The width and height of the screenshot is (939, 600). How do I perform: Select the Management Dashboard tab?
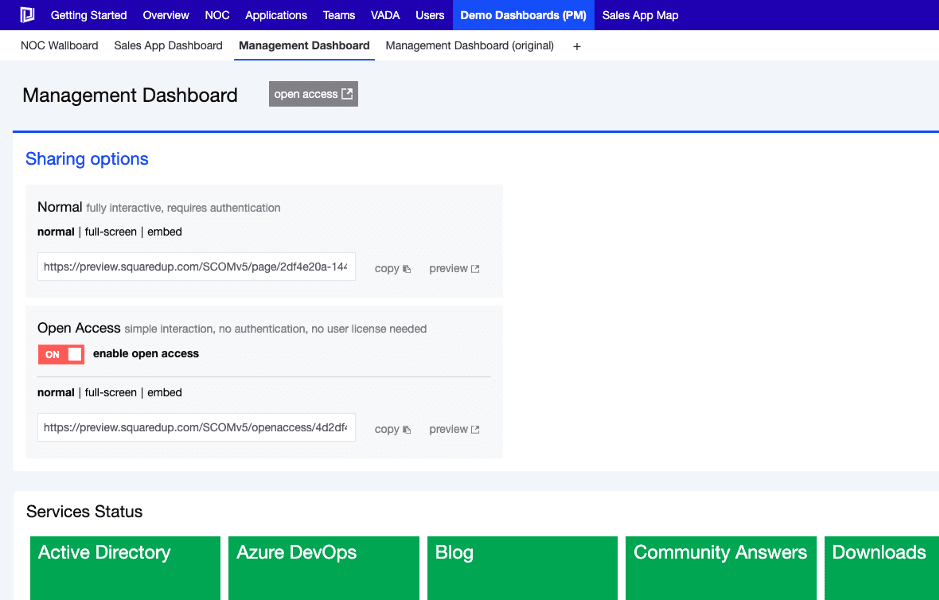click(x=304, y=46)
